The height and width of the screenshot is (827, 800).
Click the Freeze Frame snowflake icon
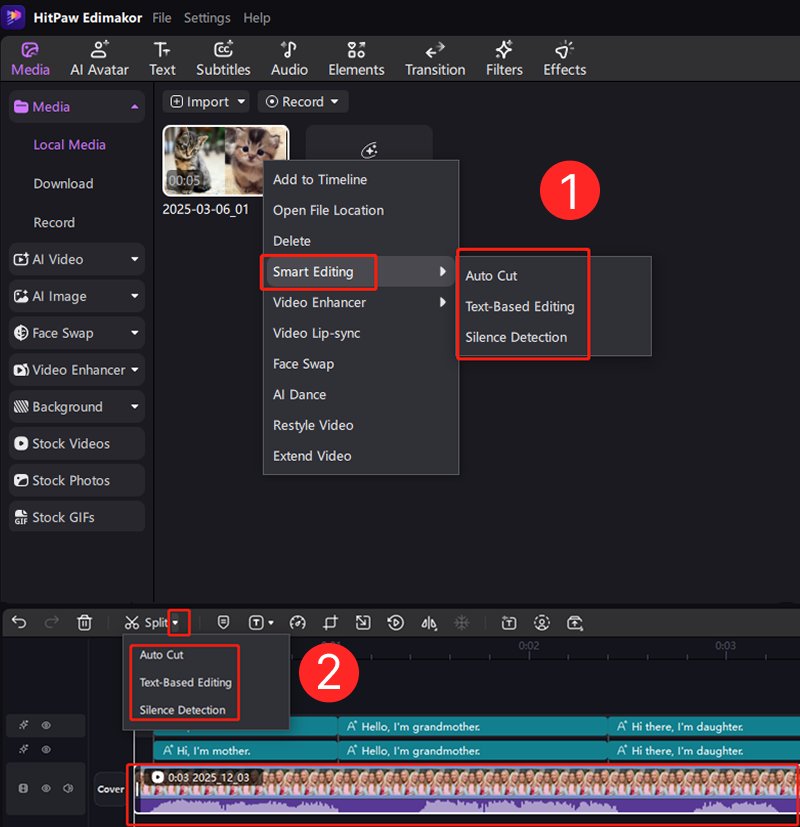tap(461, 622)
